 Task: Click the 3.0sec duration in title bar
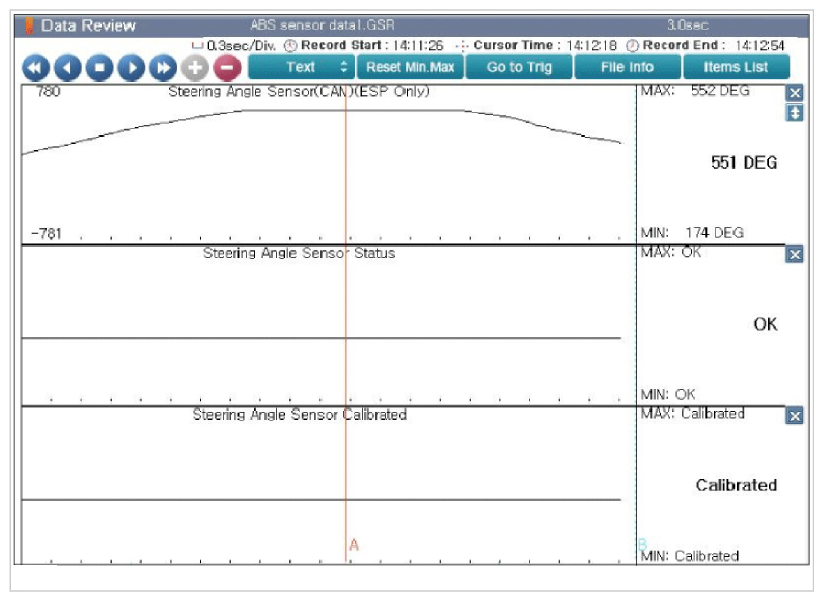coord(688,25)
